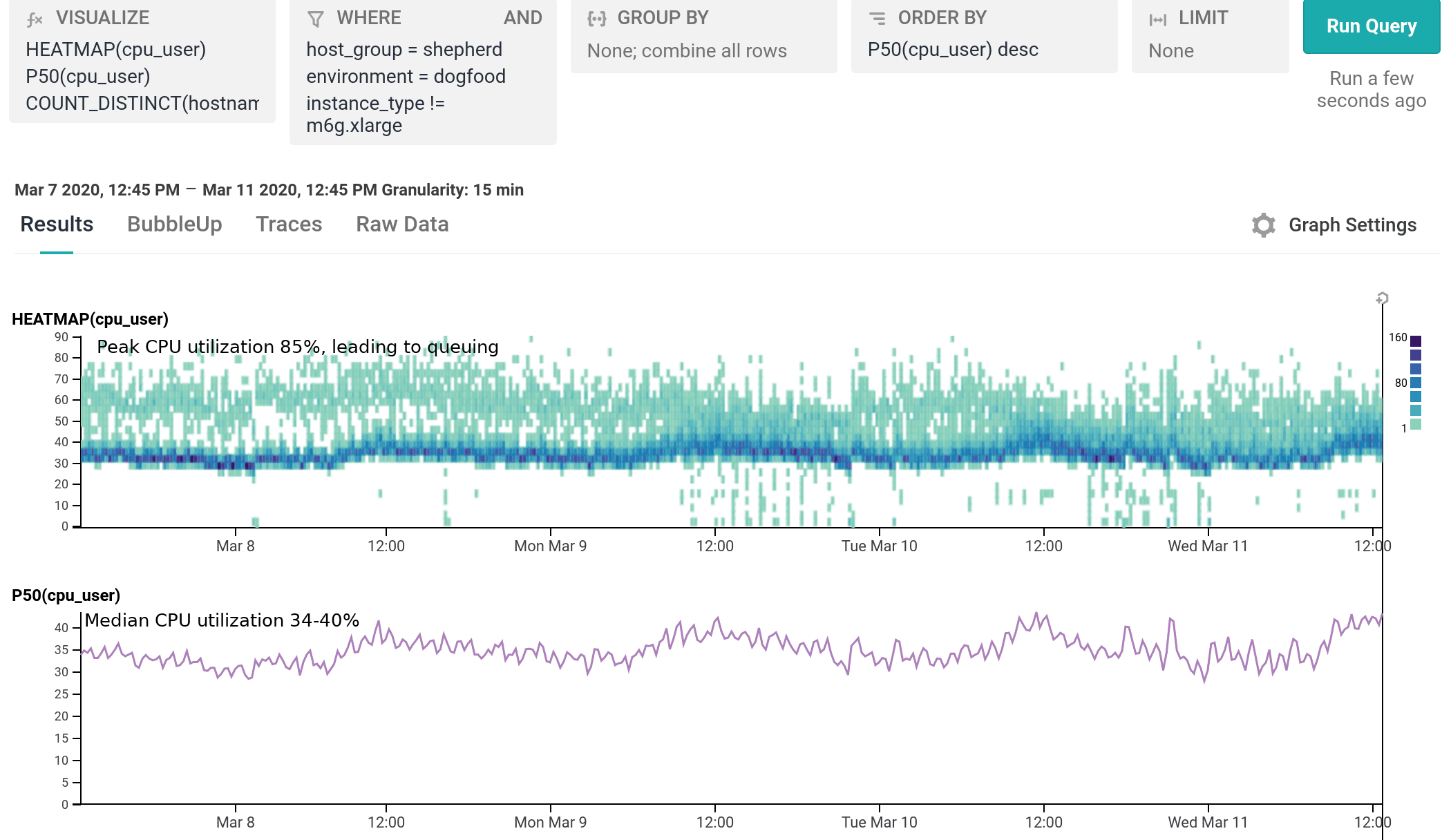Click the Graph Settings label
The width and height of the screenshot is (1442, 840).
pyautogui.click(x=1352, y=225)
